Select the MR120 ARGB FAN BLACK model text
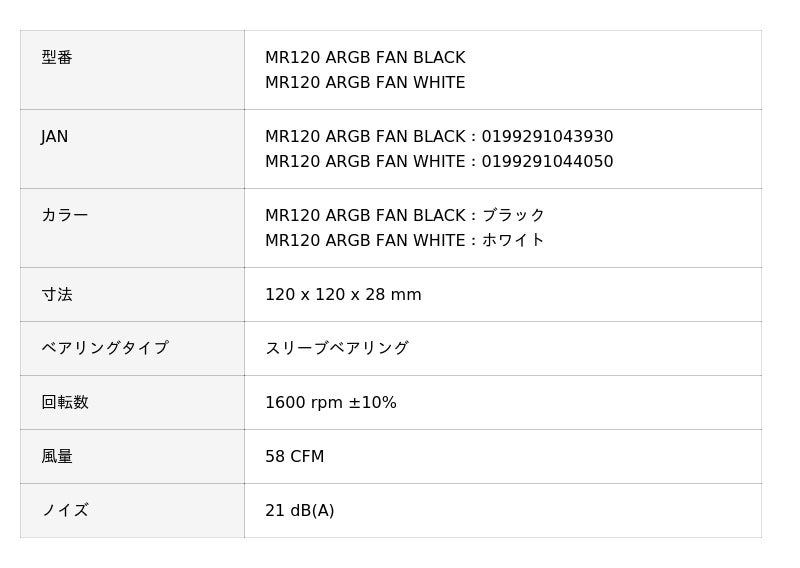The height and width of the screenshot is (568, 800). pyautogui.click(x=365, y=57)
